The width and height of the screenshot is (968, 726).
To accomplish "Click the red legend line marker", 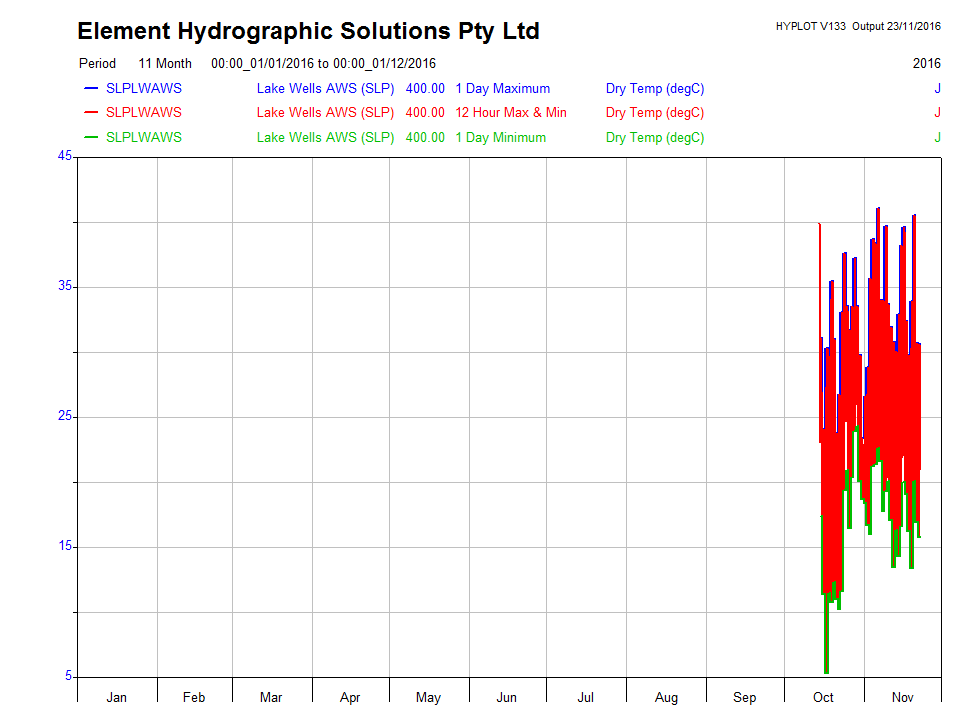I will [x=91, y=112].
